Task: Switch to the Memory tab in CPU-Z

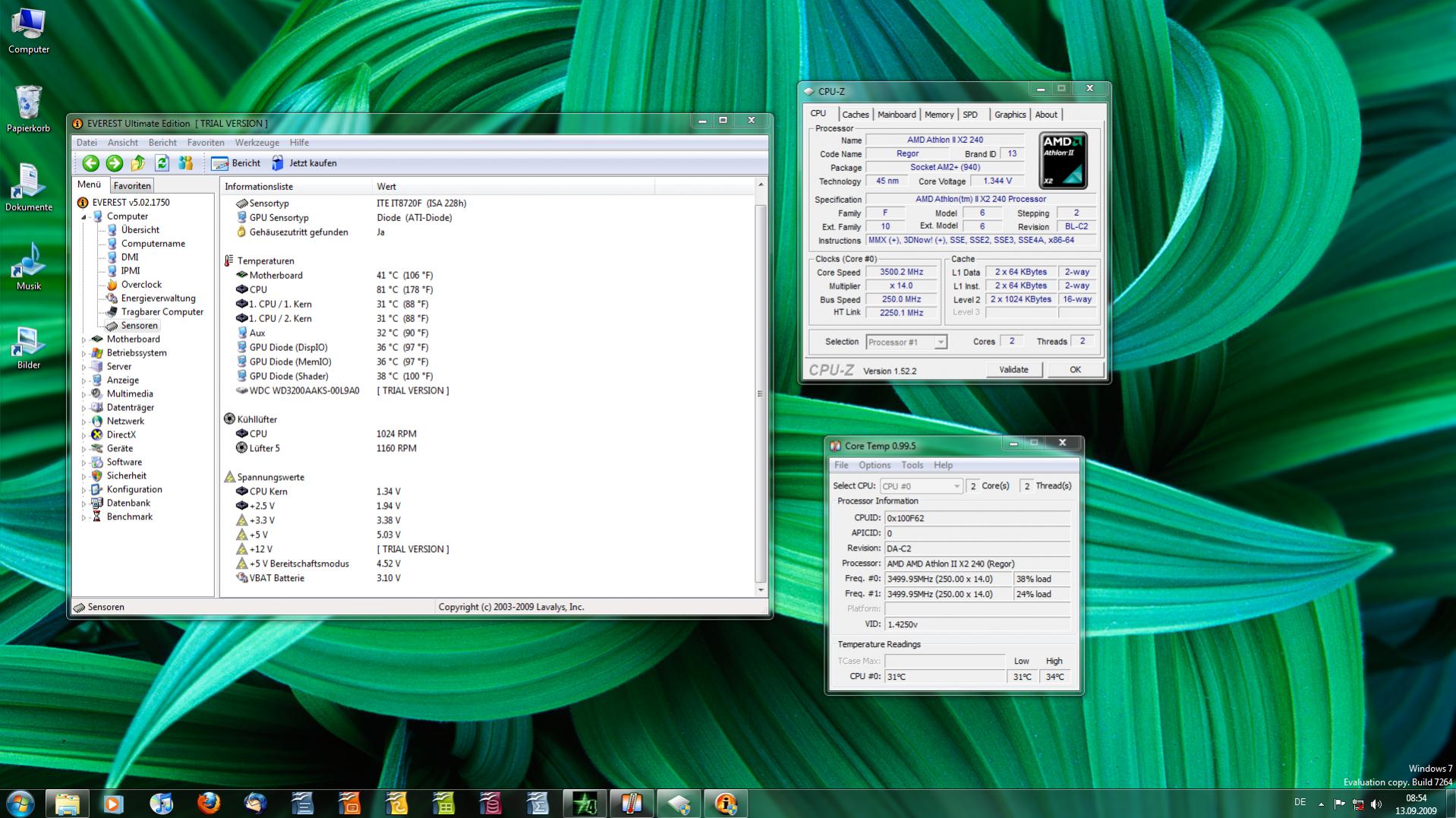Action: (x=938, y=115)
